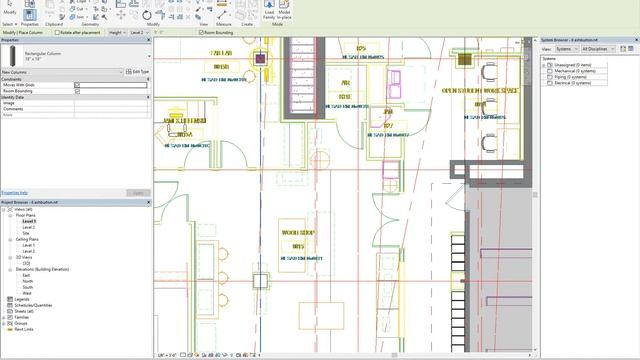640x360 pixels.
Task: Click the Properties palette ribbon icon
Action: (x=29, y=15)
